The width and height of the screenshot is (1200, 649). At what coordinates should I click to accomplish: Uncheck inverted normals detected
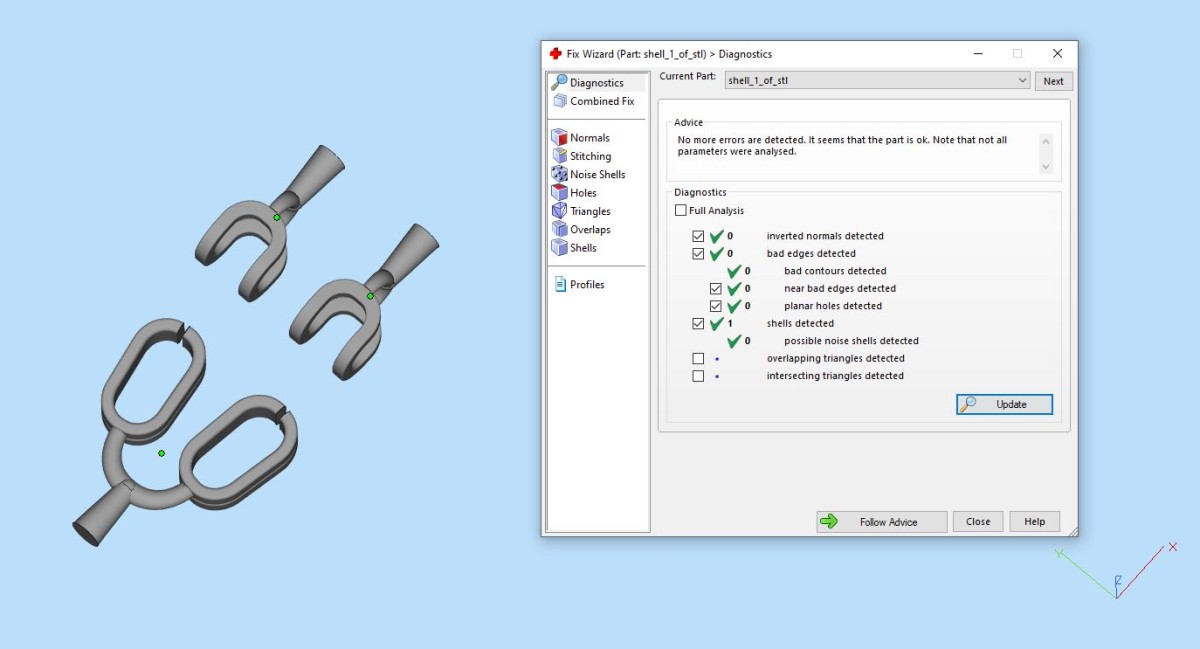tap(698, 236)
